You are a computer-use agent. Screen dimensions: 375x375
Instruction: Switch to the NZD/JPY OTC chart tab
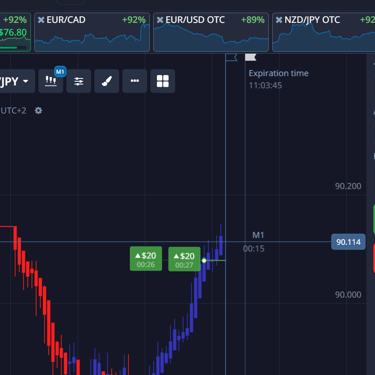(x=324, y=32)
